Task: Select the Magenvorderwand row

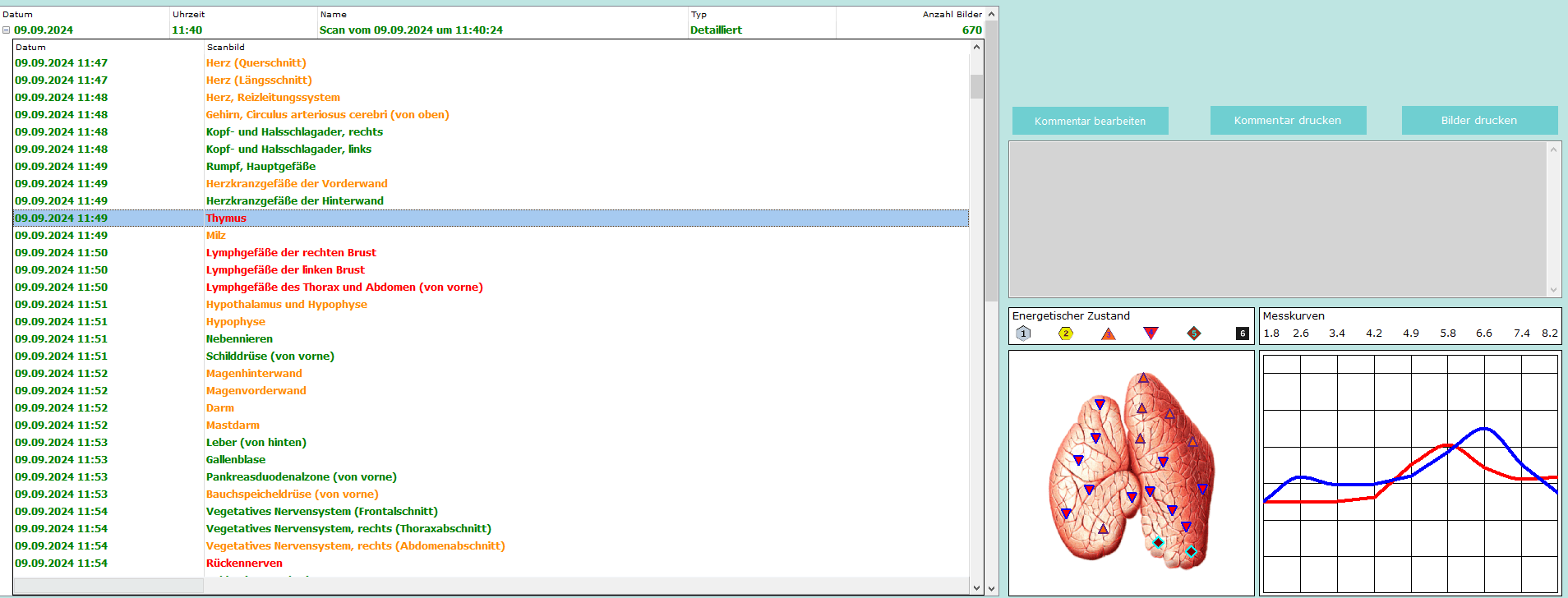Action: click(491, 390)
